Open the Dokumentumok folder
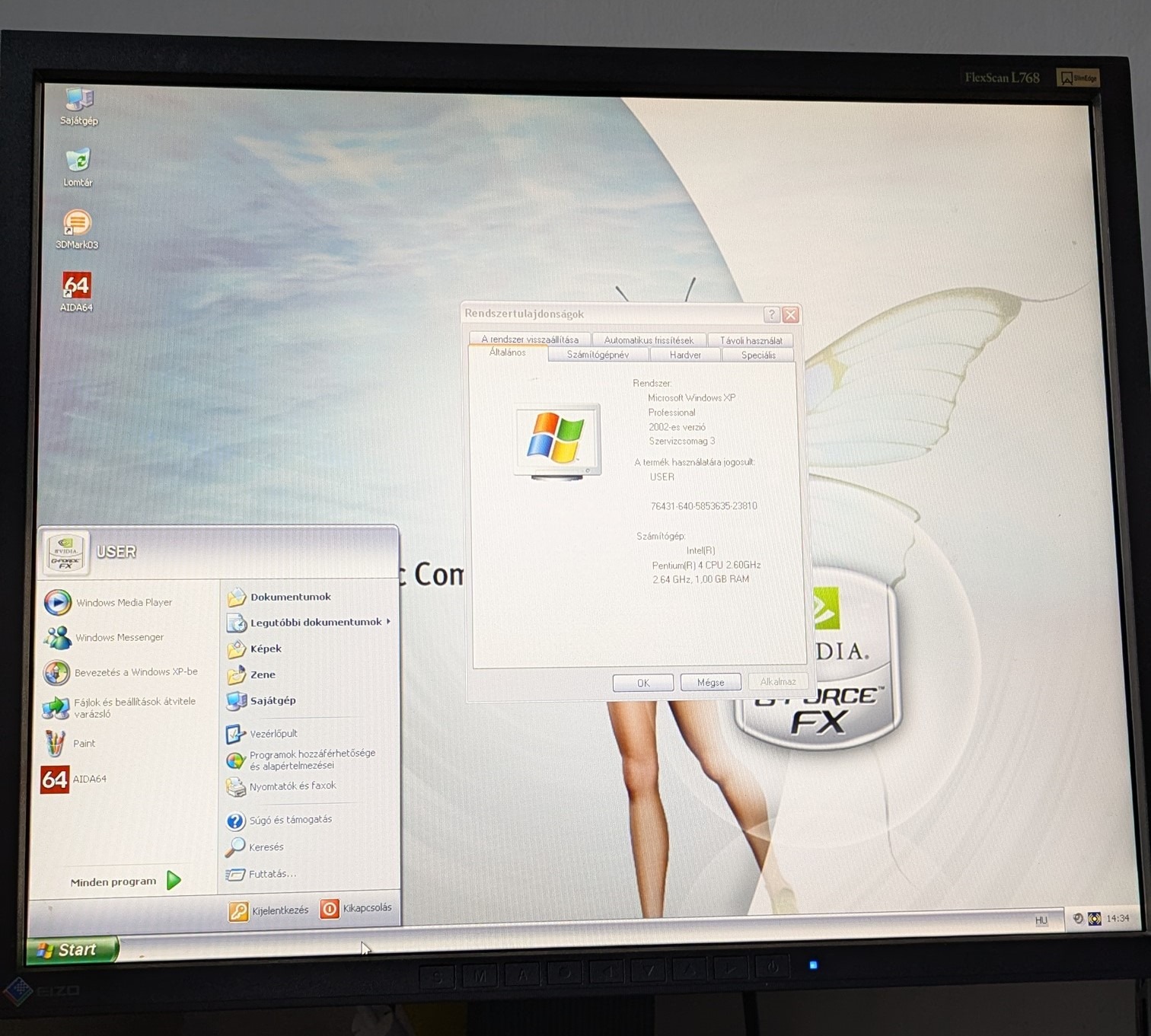 [x=279, y=597]
